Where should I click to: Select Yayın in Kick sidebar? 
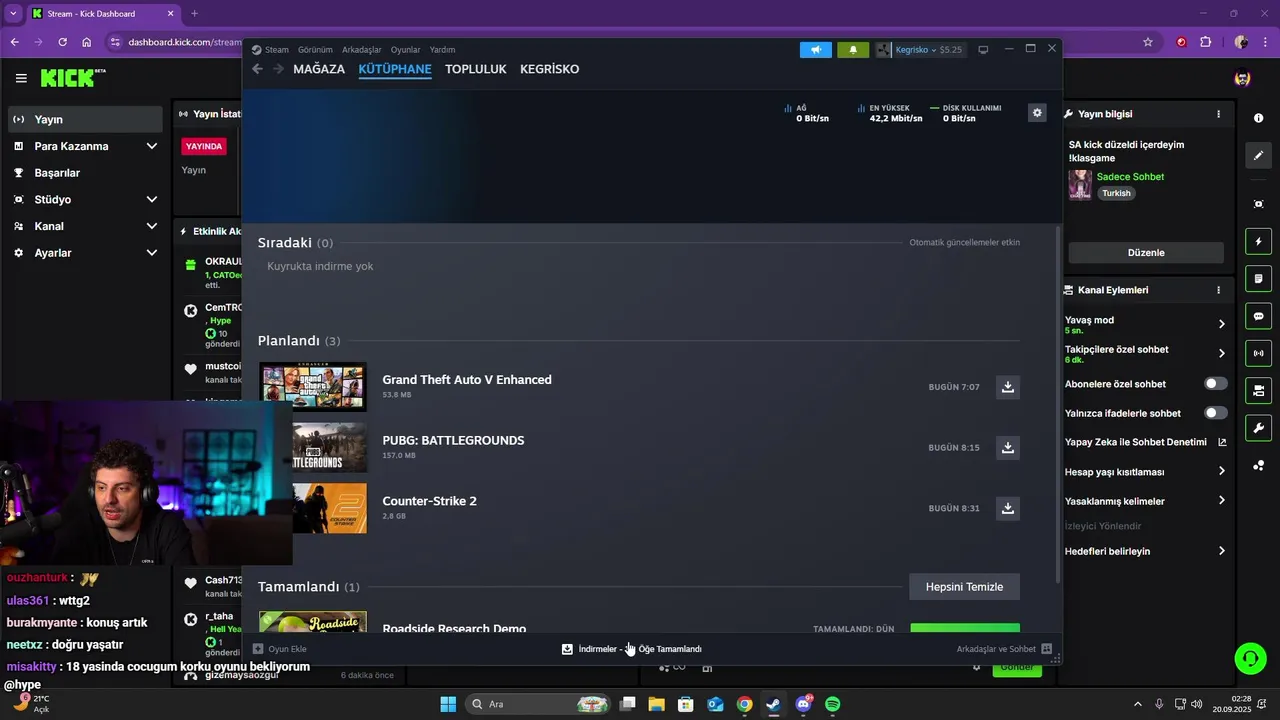click(85, 119)
